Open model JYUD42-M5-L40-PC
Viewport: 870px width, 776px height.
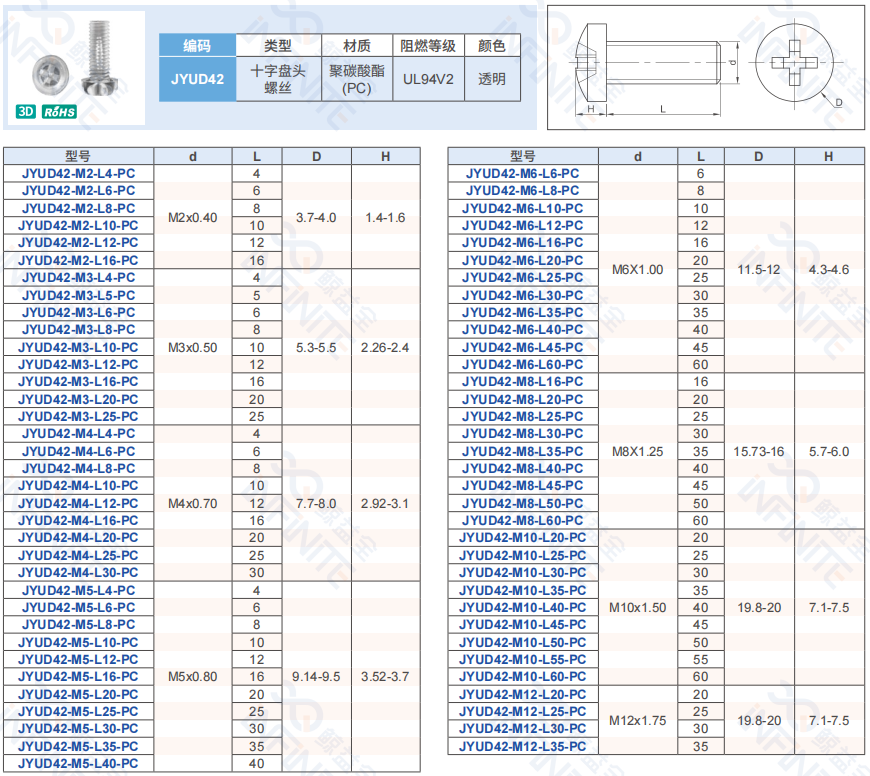tap(78, 764)
